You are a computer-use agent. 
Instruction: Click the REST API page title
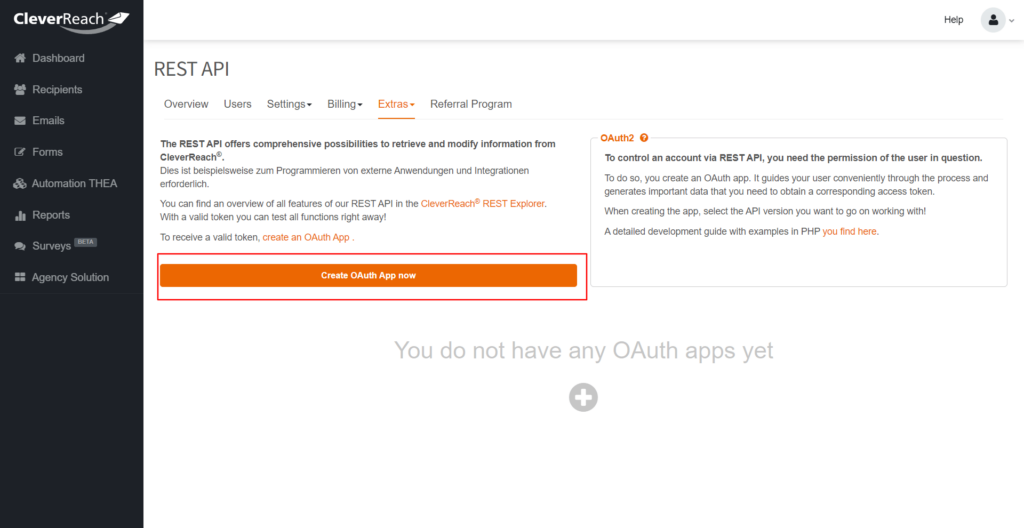click(x=191, y=69)
